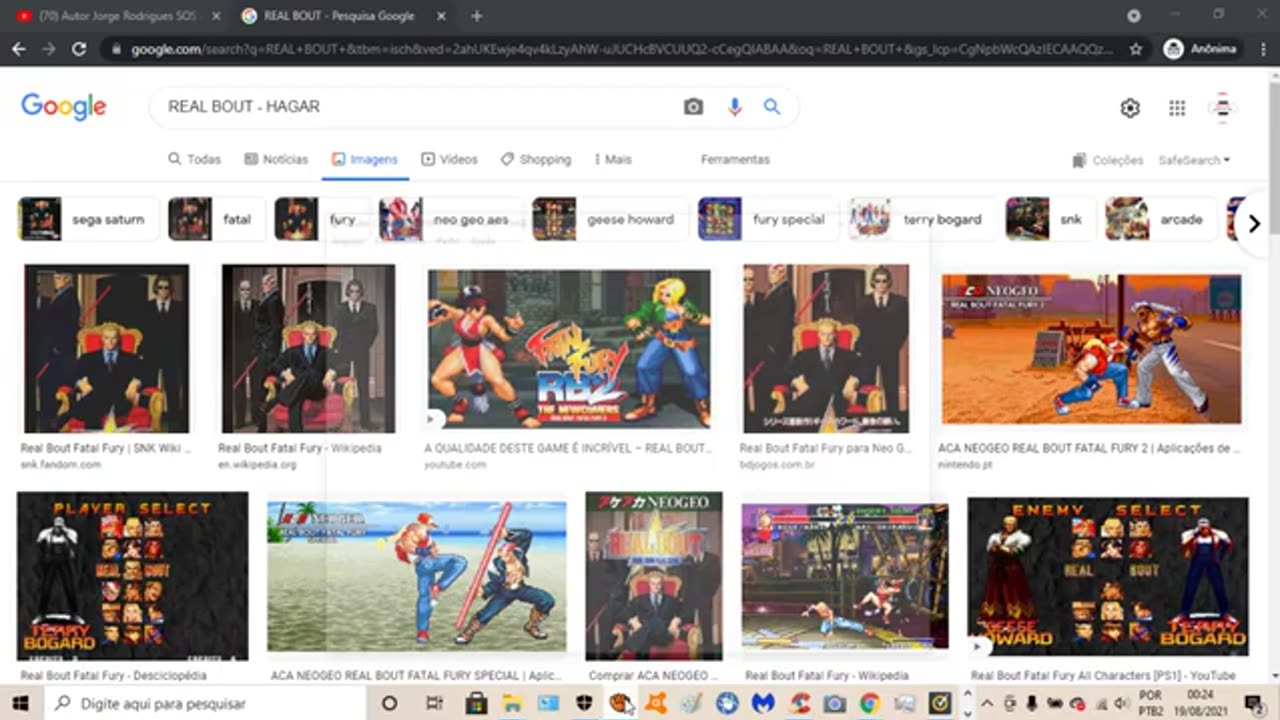Activate voice search microphone icon
1280x720 pixels.
[x=735, y=107]
